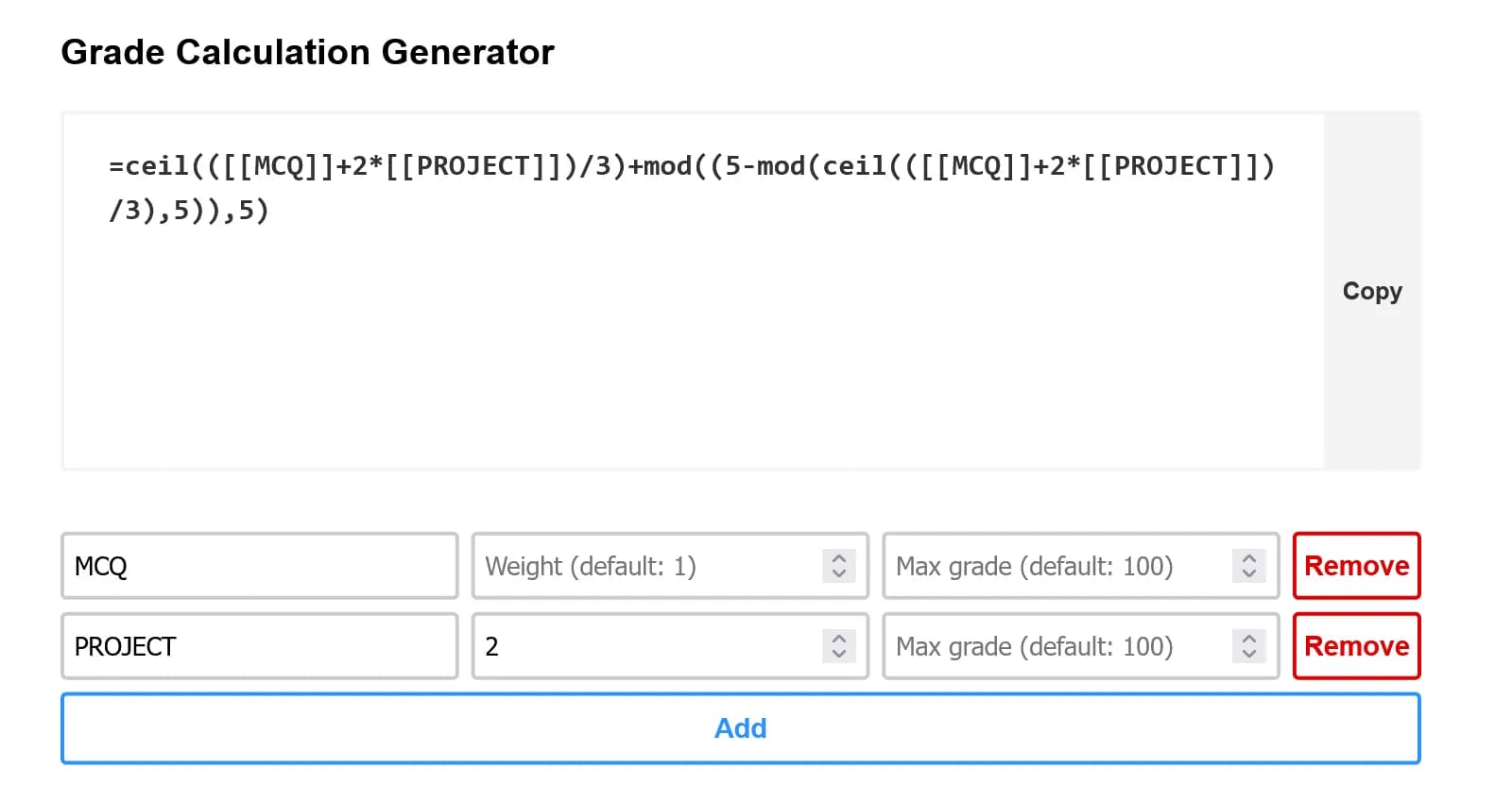Decrement MCQ max grade using down arrow

coord(1248,573)
